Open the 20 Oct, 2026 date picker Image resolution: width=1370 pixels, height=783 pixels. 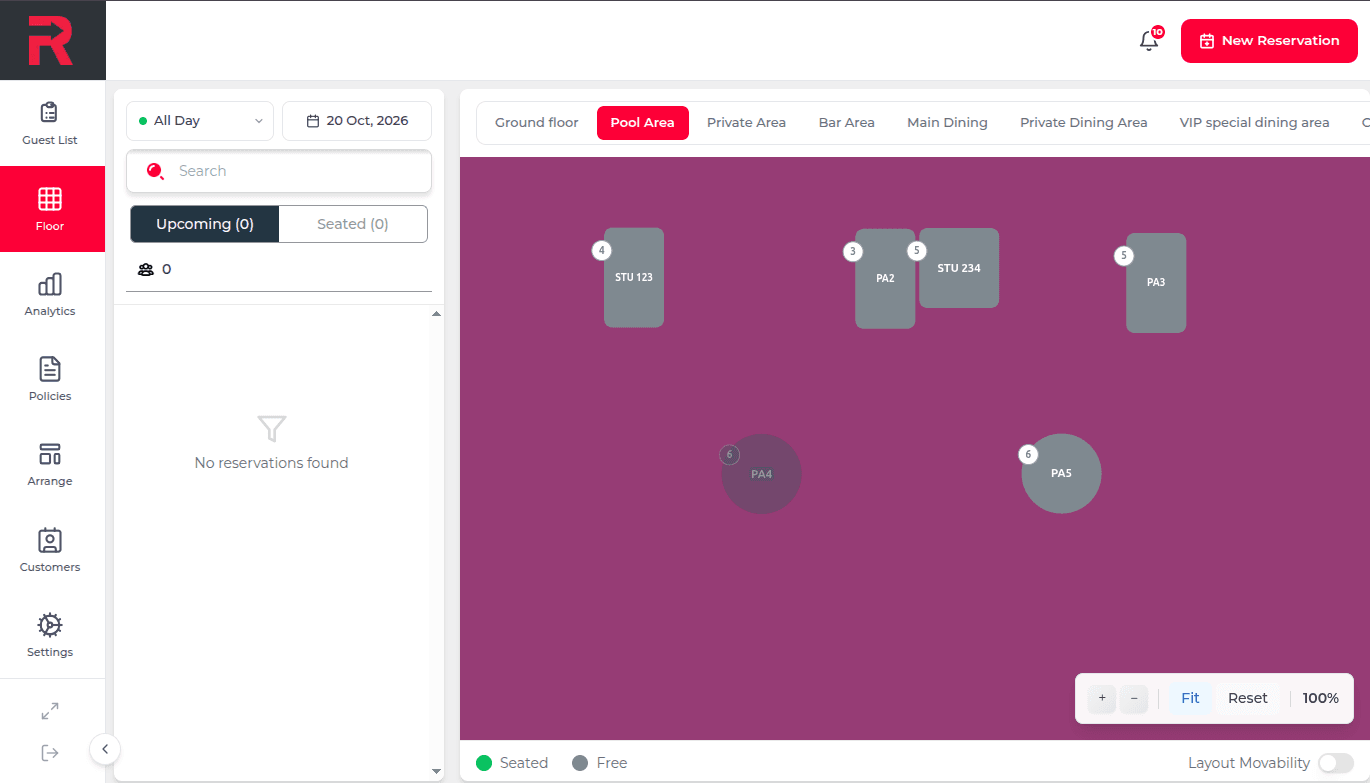pyautogui.click(x=357, y=121)
